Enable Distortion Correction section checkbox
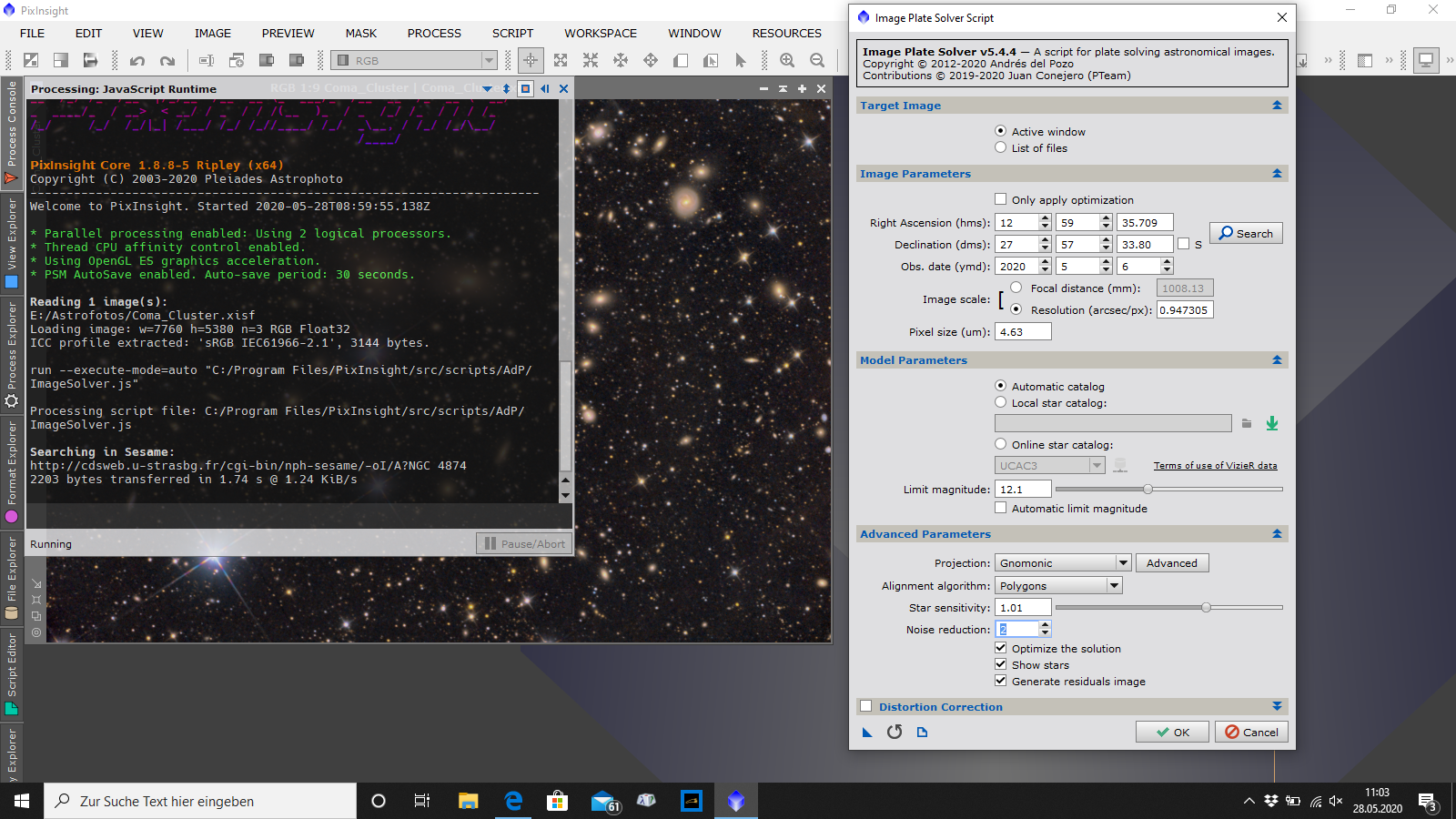 point(865,706)
